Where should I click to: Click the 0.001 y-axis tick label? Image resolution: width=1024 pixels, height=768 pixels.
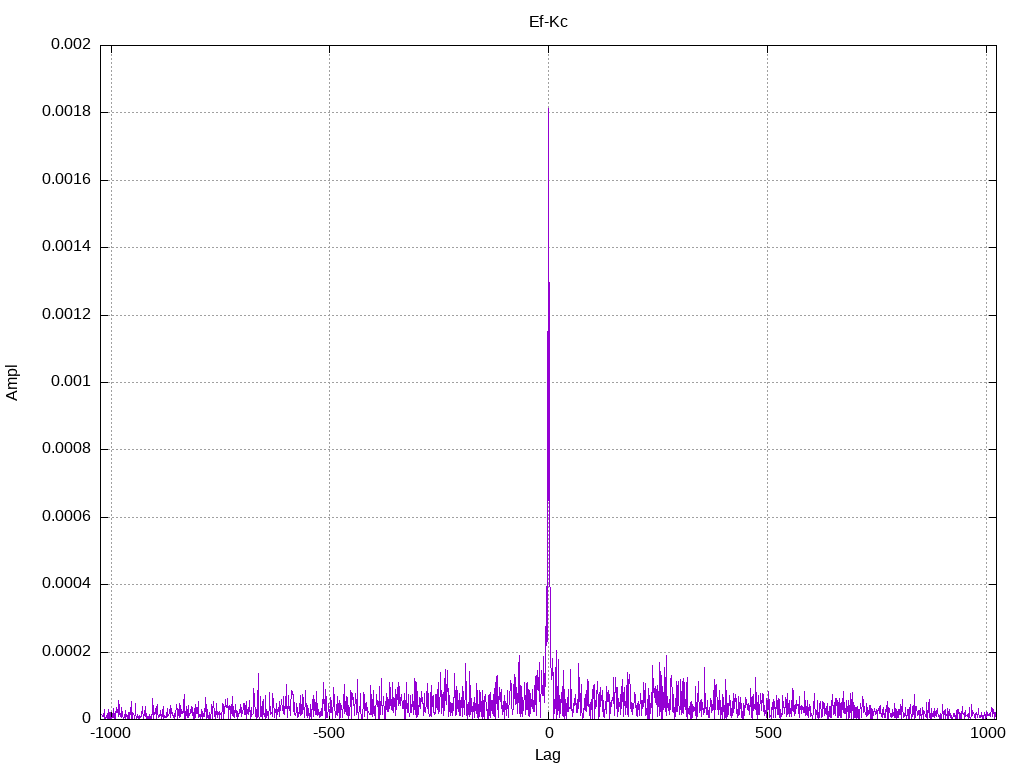70,382
